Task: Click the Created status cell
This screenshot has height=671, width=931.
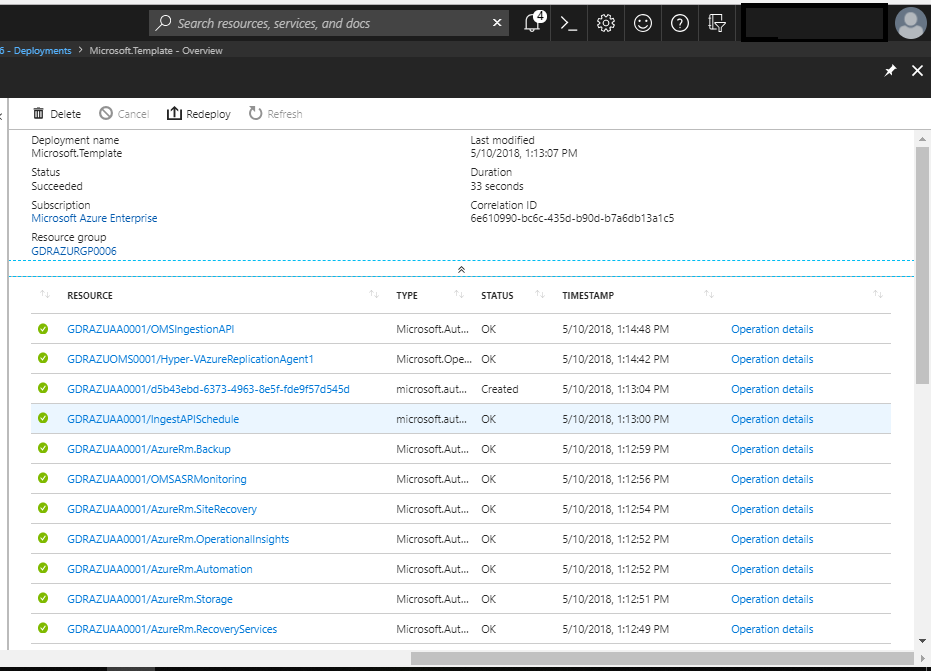Action: pos(499,389)
